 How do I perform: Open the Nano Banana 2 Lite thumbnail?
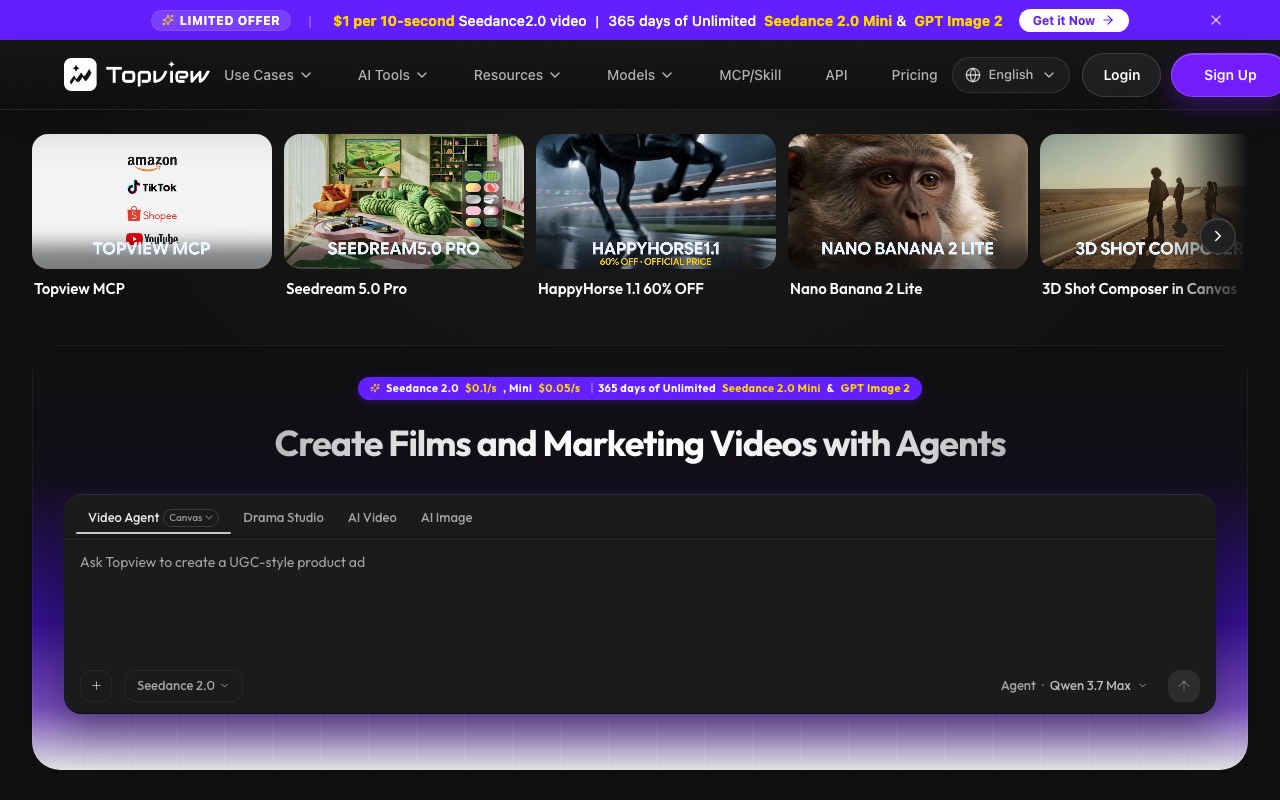(908, 201)
